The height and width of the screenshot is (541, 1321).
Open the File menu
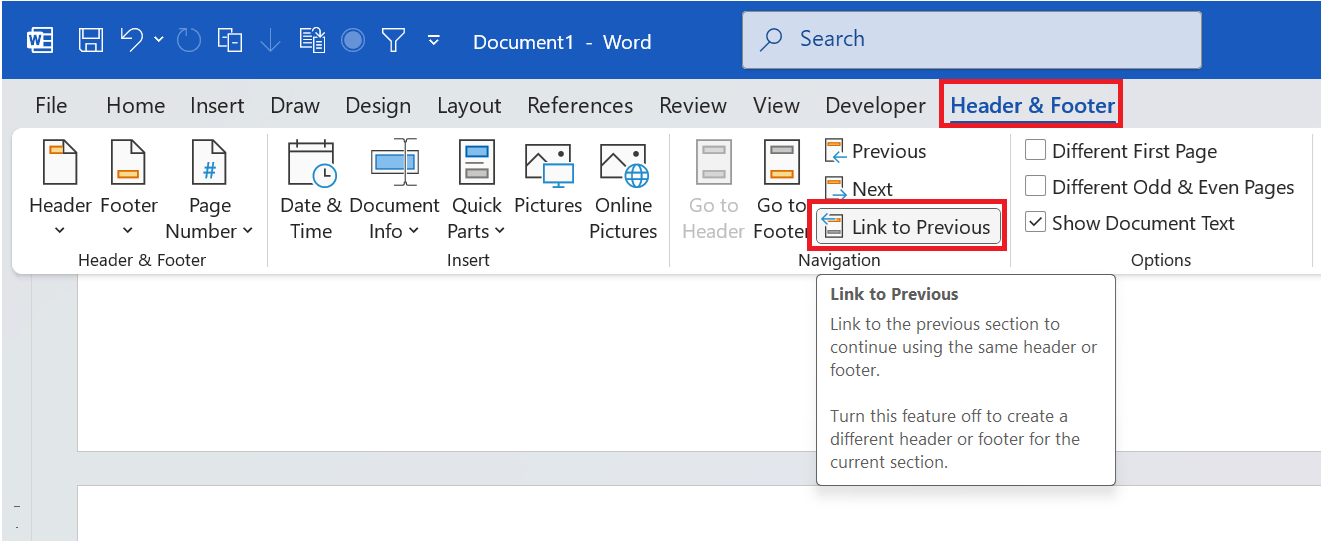(51, 105)
